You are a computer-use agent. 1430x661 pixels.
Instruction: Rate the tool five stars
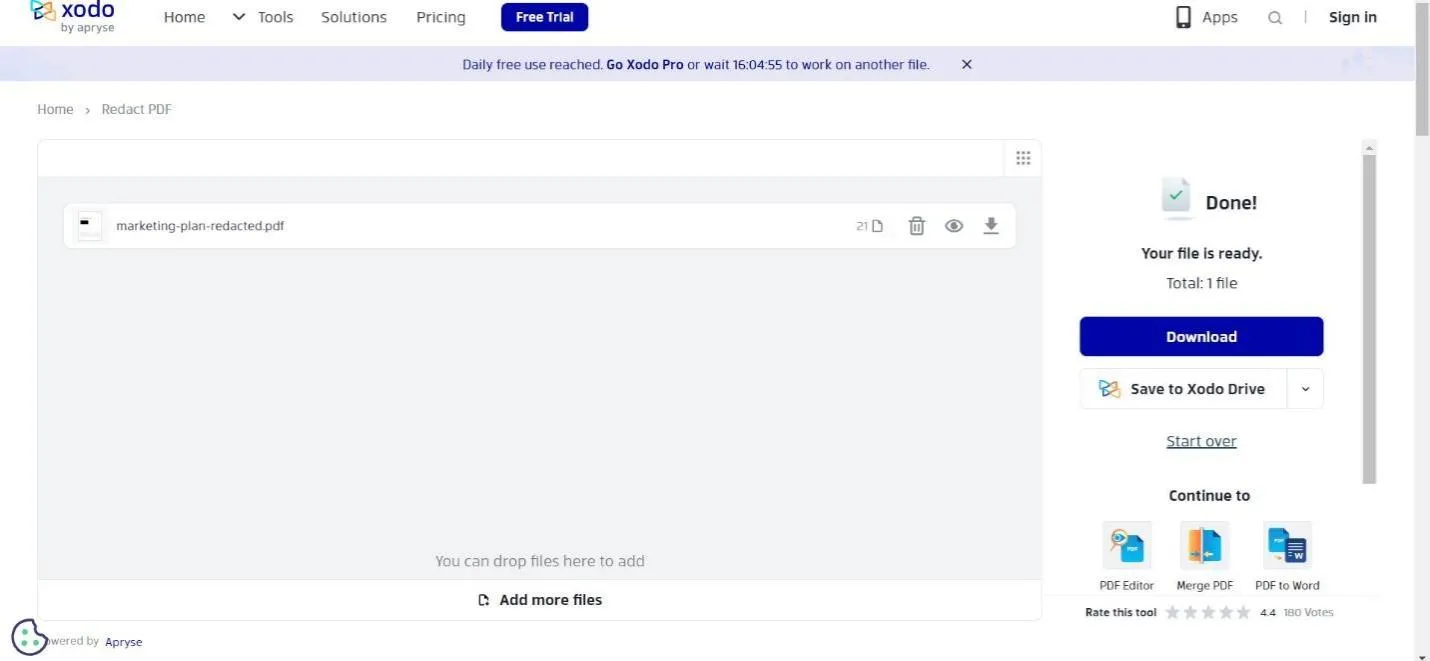(1243, 613)
